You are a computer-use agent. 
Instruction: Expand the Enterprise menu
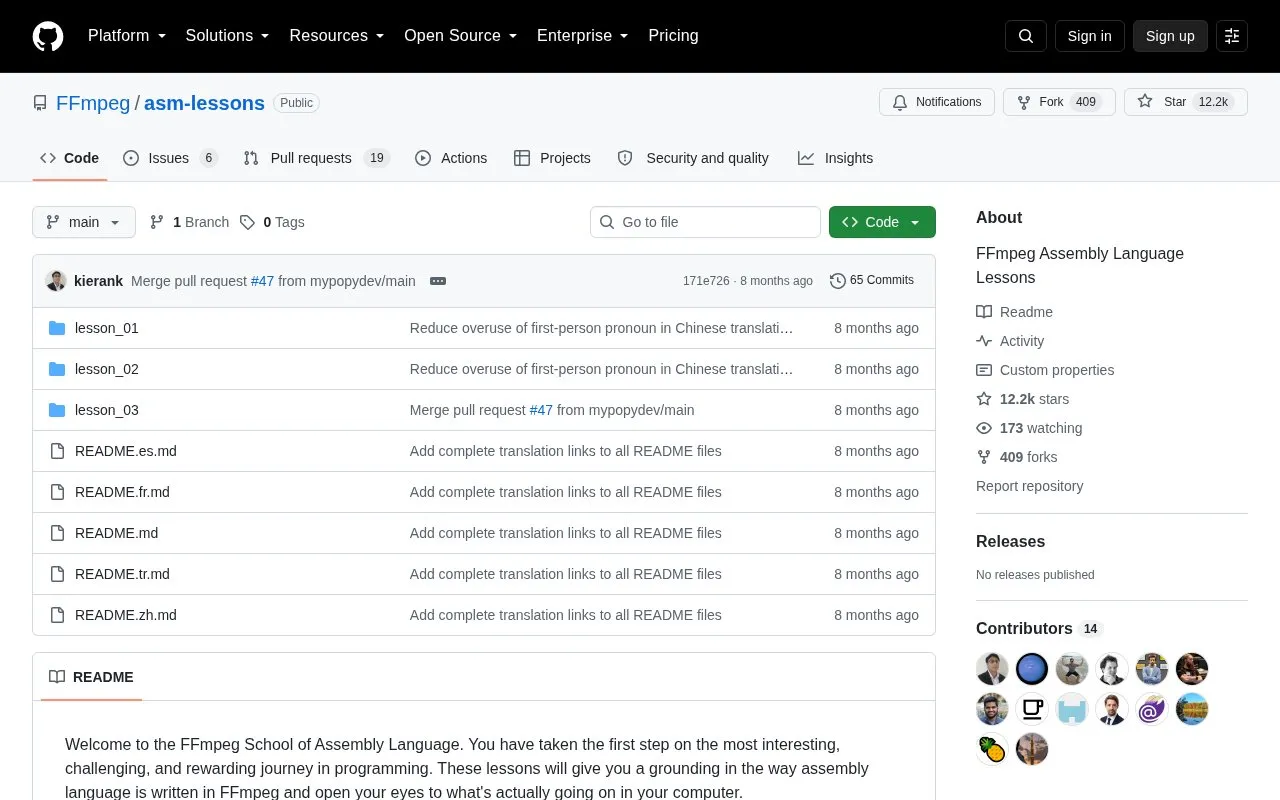[583, 36]
